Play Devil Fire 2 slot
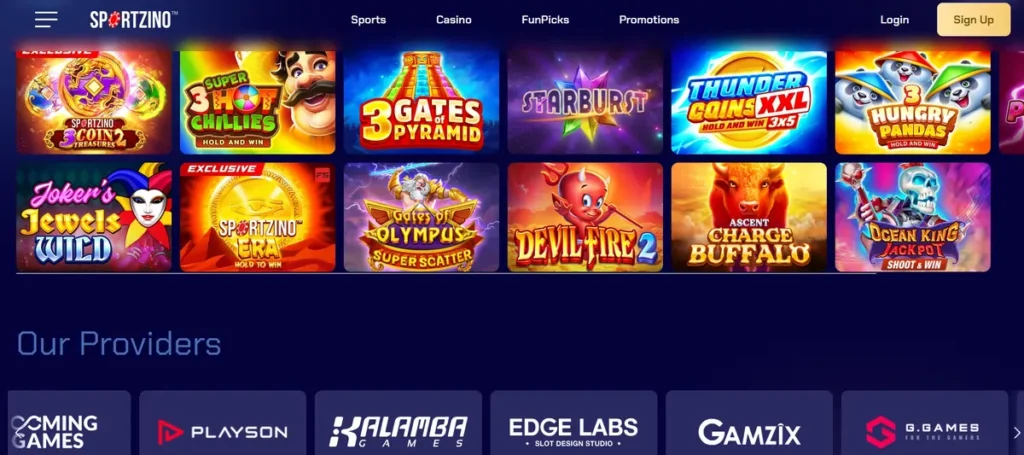 [585, 217]
